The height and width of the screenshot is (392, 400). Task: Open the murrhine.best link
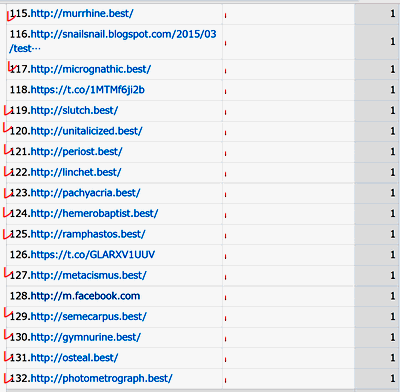pos(82,14)
